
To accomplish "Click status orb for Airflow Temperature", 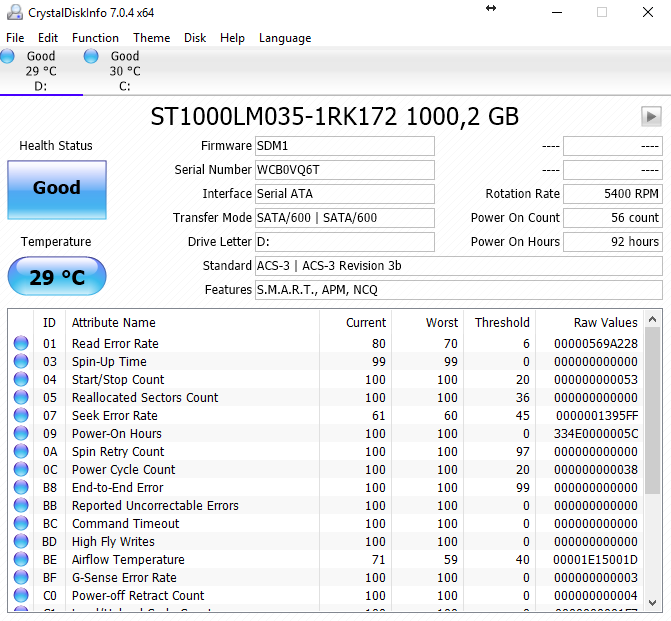I will 21,560.
